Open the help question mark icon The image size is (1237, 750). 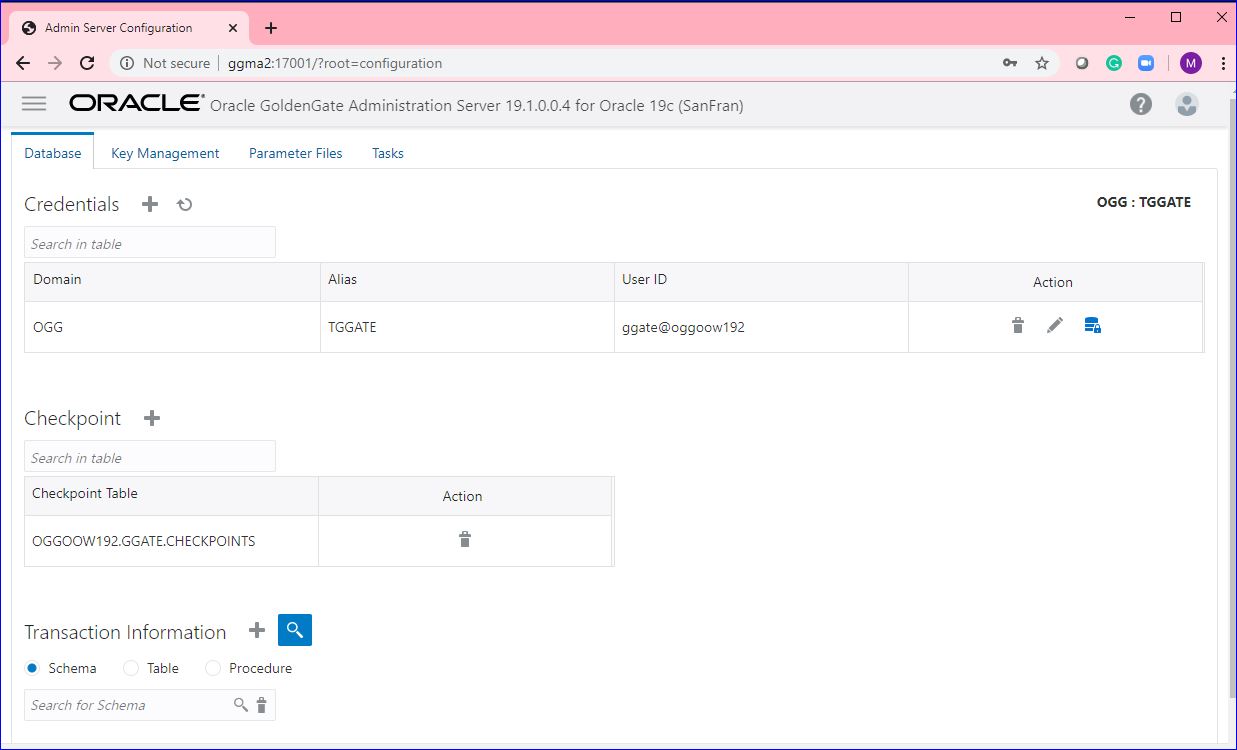click(x=1141, y=104)
